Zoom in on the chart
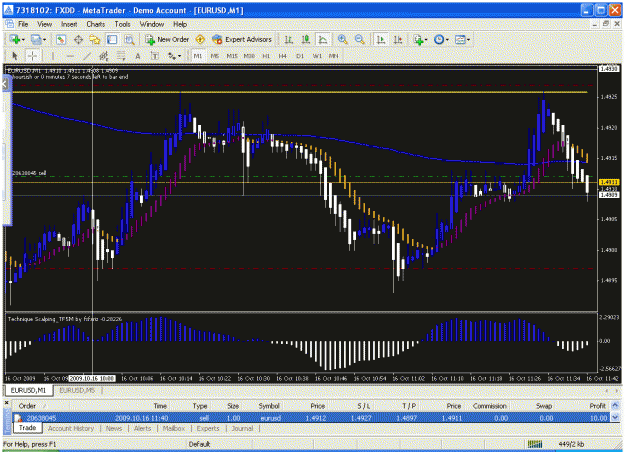The height and width of the screenshot is (452, 625). coord(342,39)
